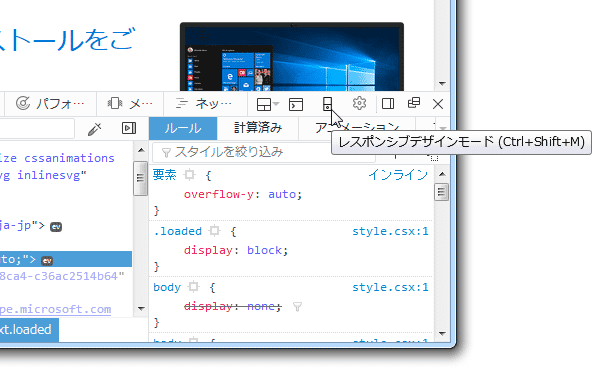Open the sidebar all-tabs dropdown arrow
Screen dimensions: 600x370
443,129
